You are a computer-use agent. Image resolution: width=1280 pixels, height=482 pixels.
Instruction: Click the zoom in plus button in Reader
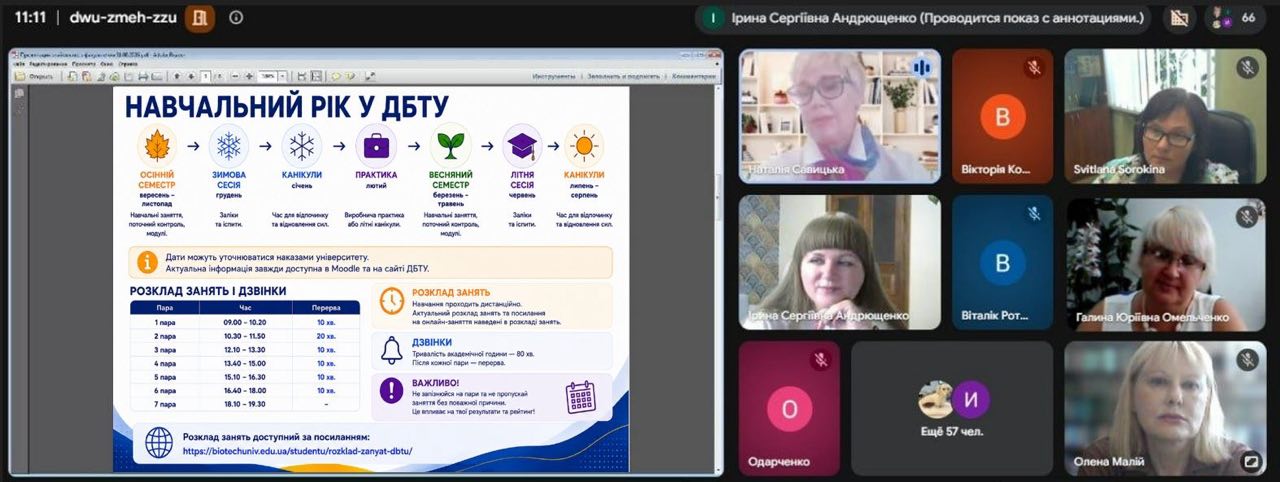pos(249,76)
